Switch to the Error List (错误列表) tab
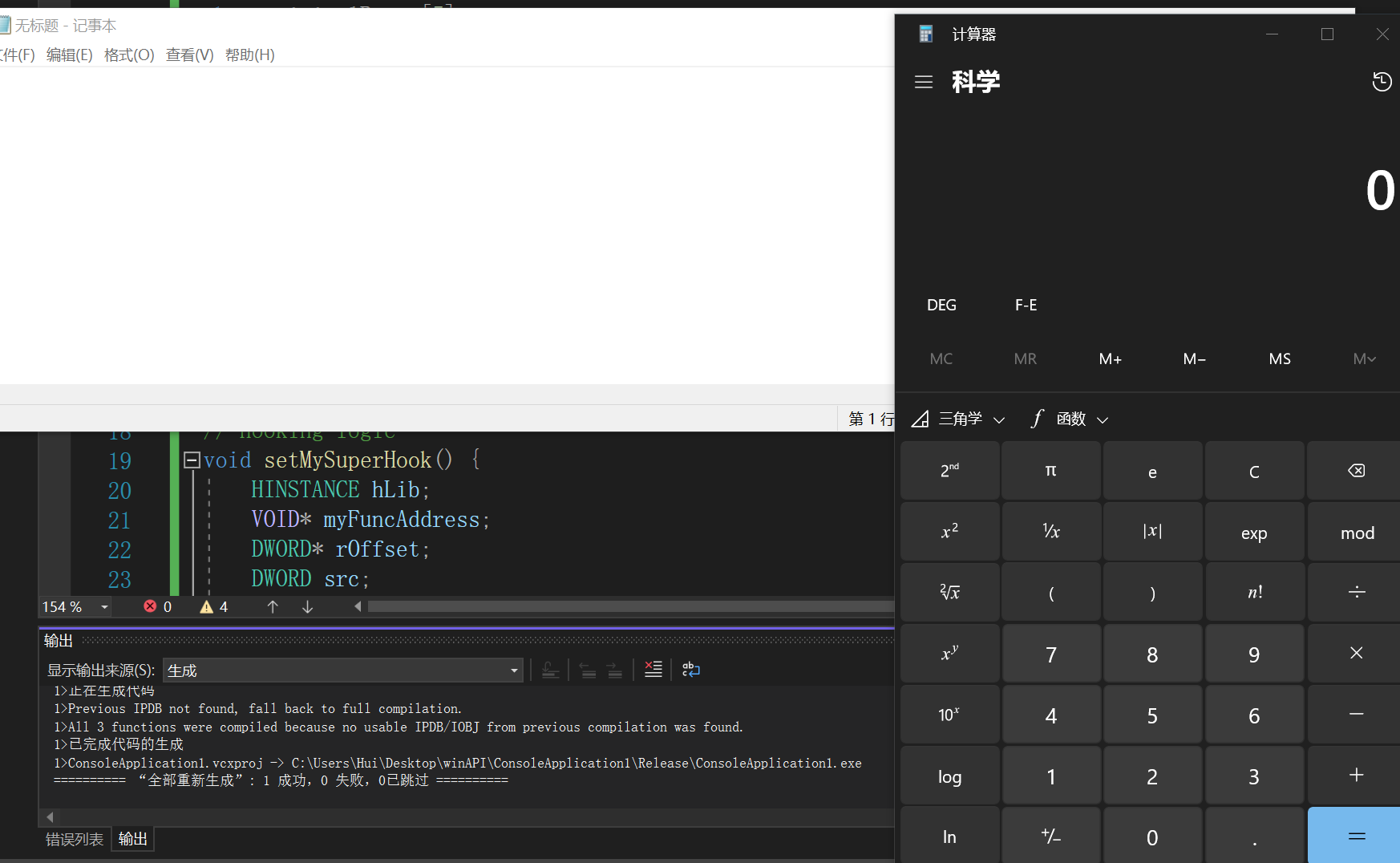This screenshot has height=863, width=1400. click(75, 839)
